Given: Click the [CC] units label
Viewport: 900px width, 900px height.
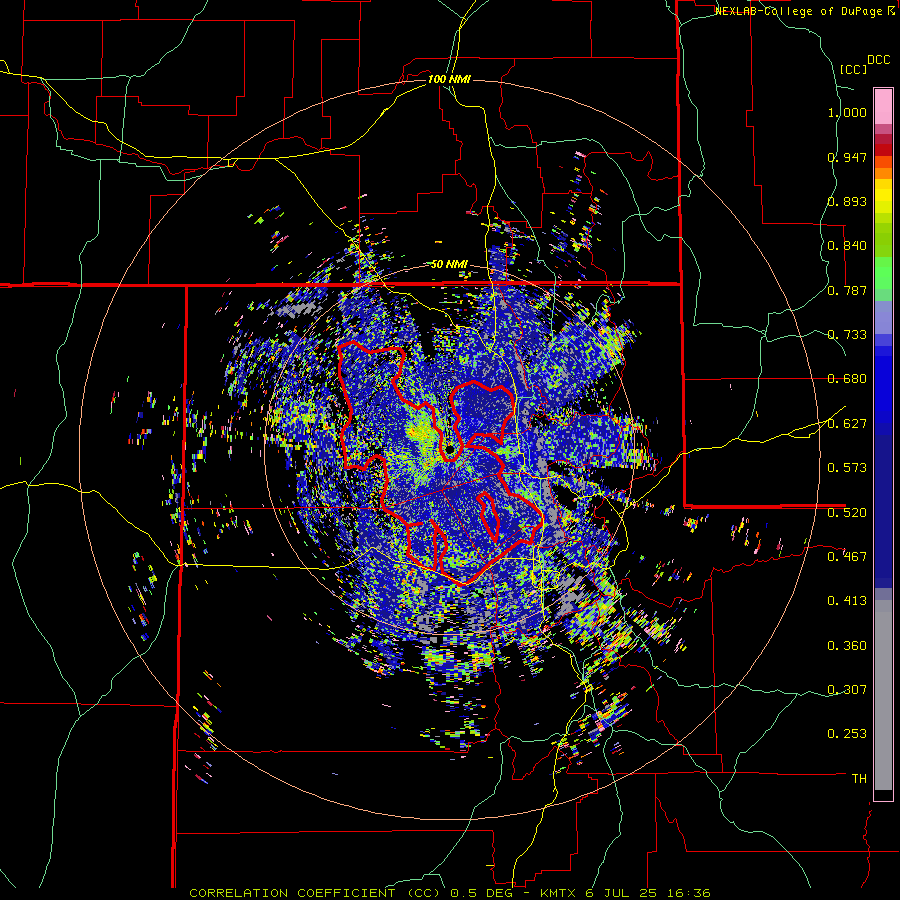Looking at the screenshot, I should pyautogui.click(x=853, y=69).
